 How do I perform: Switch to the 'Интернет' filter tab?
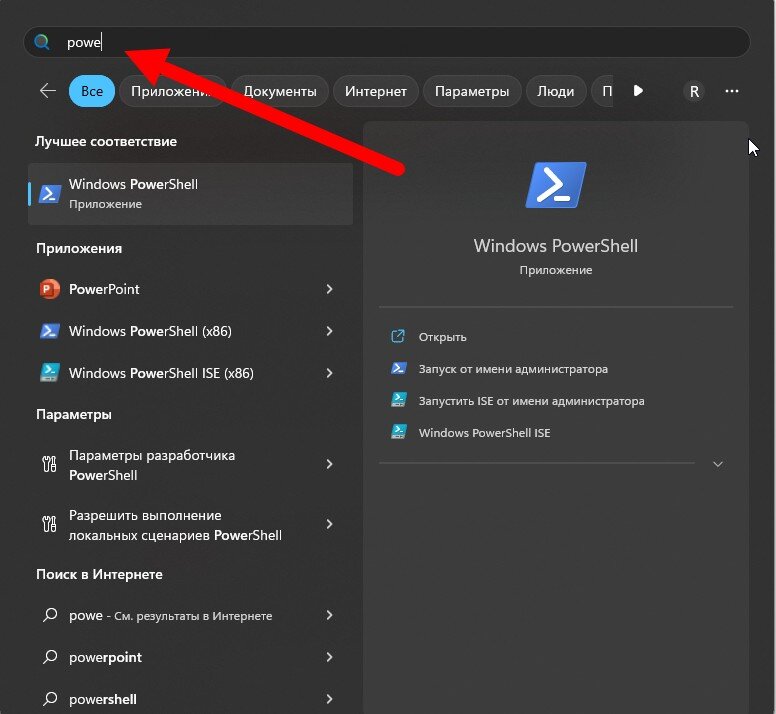click(376, 91)
